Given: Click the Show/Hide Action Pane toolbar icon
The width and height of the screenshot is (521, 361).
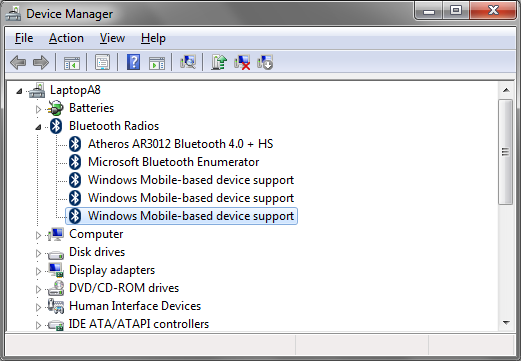Looking at the screenshot, I should point(157,62).
